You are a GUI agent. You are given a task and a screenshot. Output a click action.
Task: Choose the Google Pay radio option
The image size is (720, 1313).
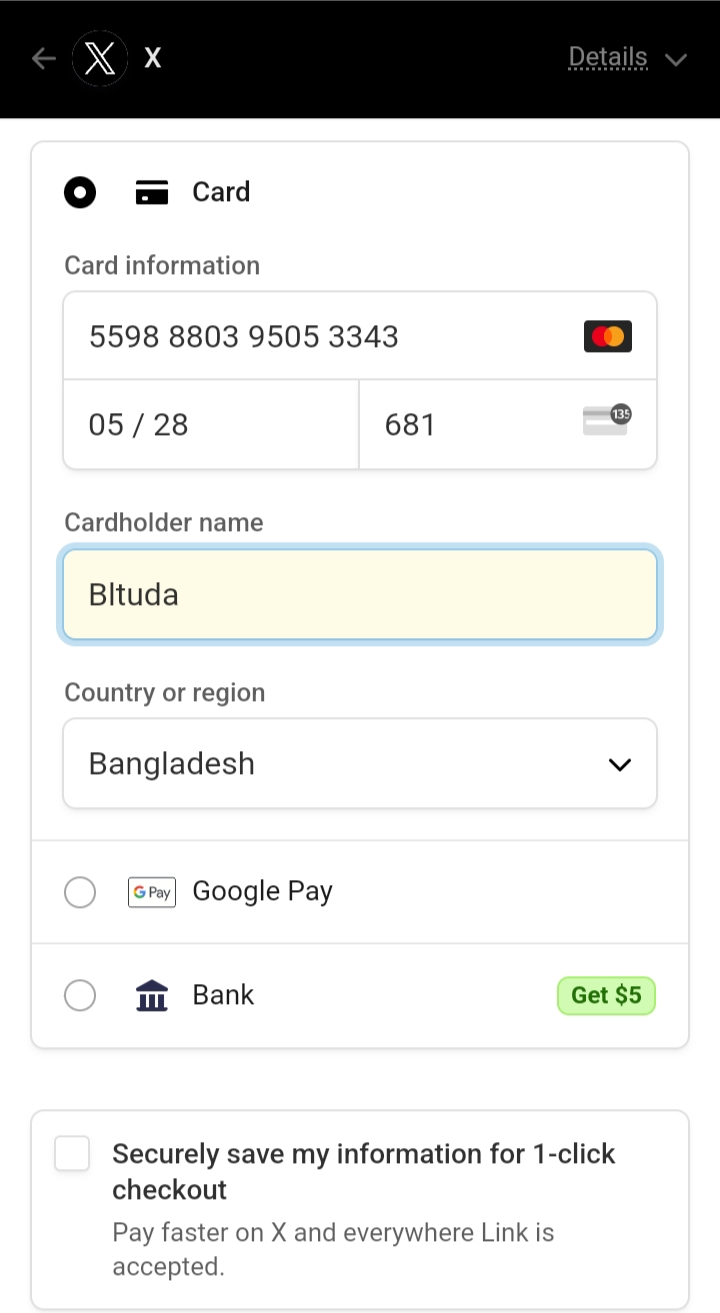(x=80, y=892)
